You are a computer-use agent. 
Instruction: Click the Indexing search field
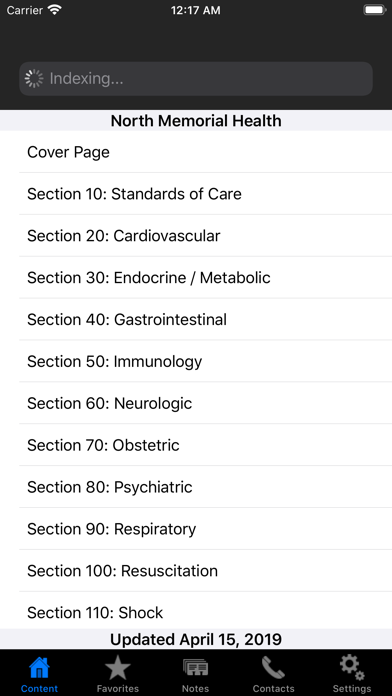pyautogui.click(x=196, y=79)
